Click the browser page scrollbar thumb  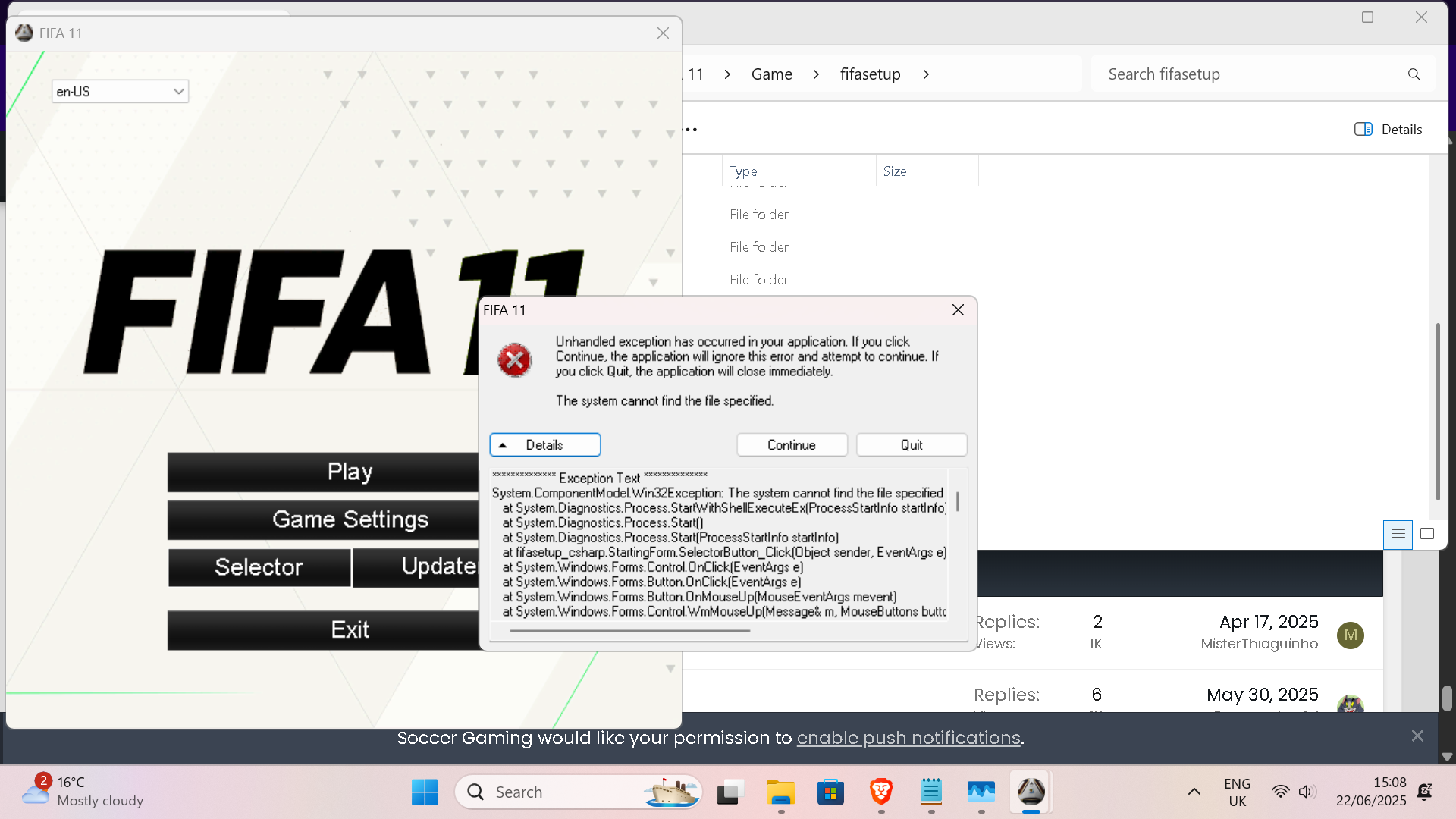pos(1447,698)
